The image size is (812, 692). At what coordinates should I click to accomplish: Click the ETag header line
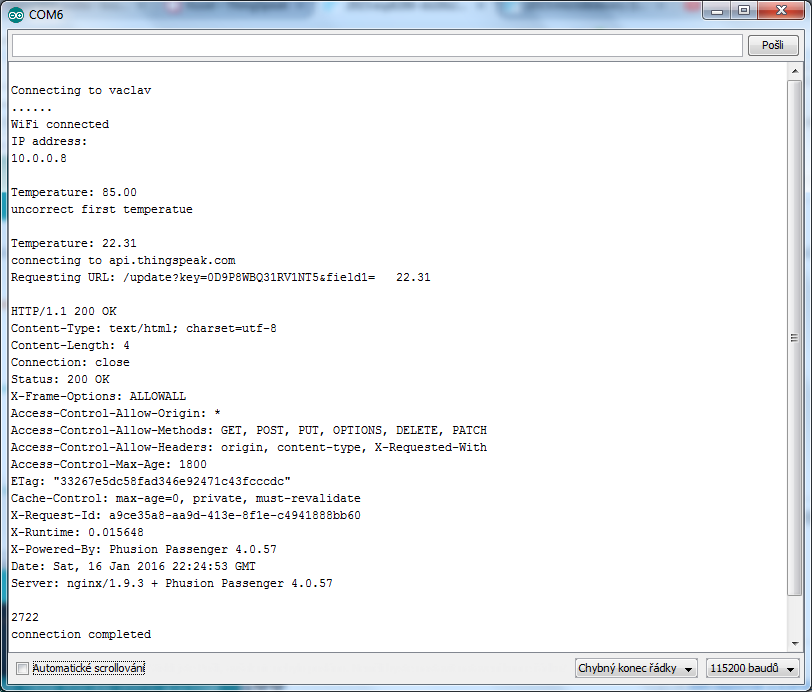coord(151,481)
